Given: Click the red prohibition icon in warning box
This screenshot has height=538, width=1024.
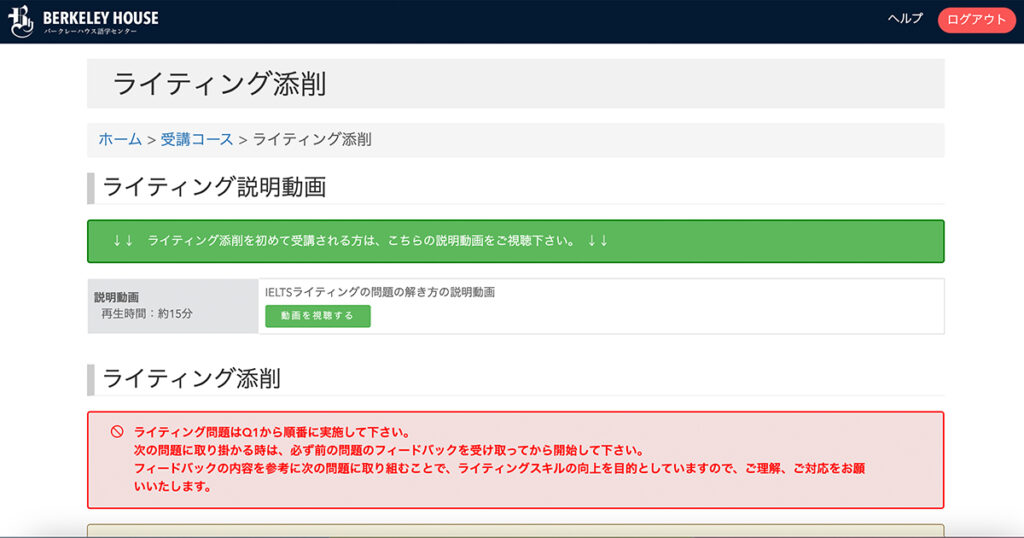Looking at the screenshot, I should (117, 432).
